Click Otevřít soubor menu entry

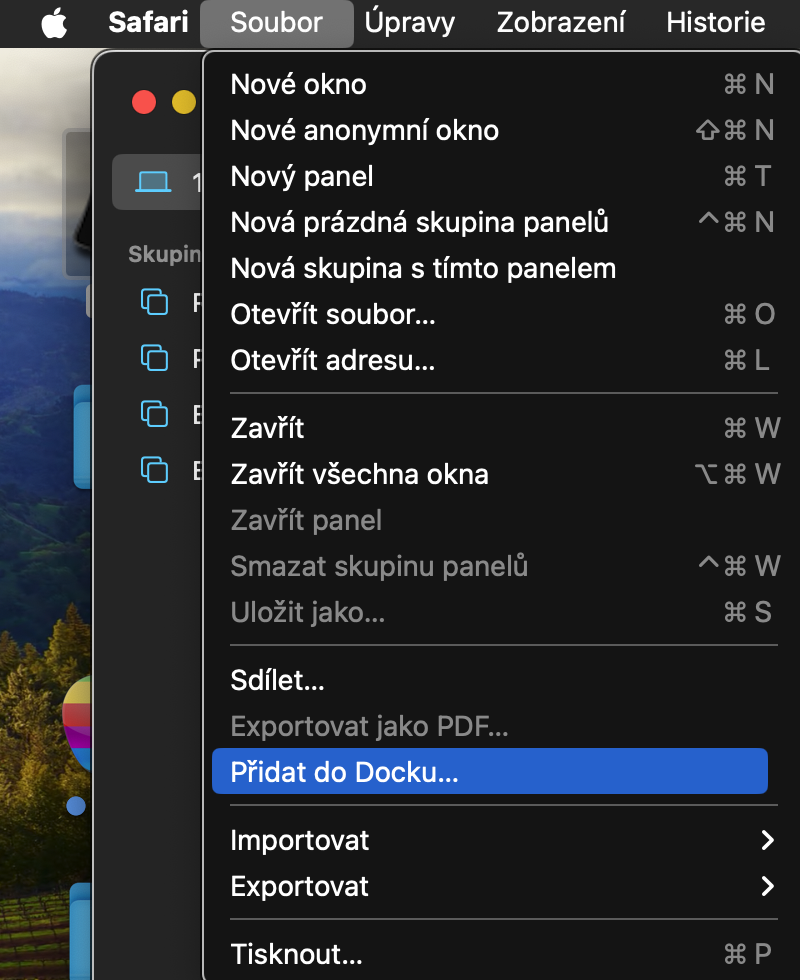pos(333,314)
